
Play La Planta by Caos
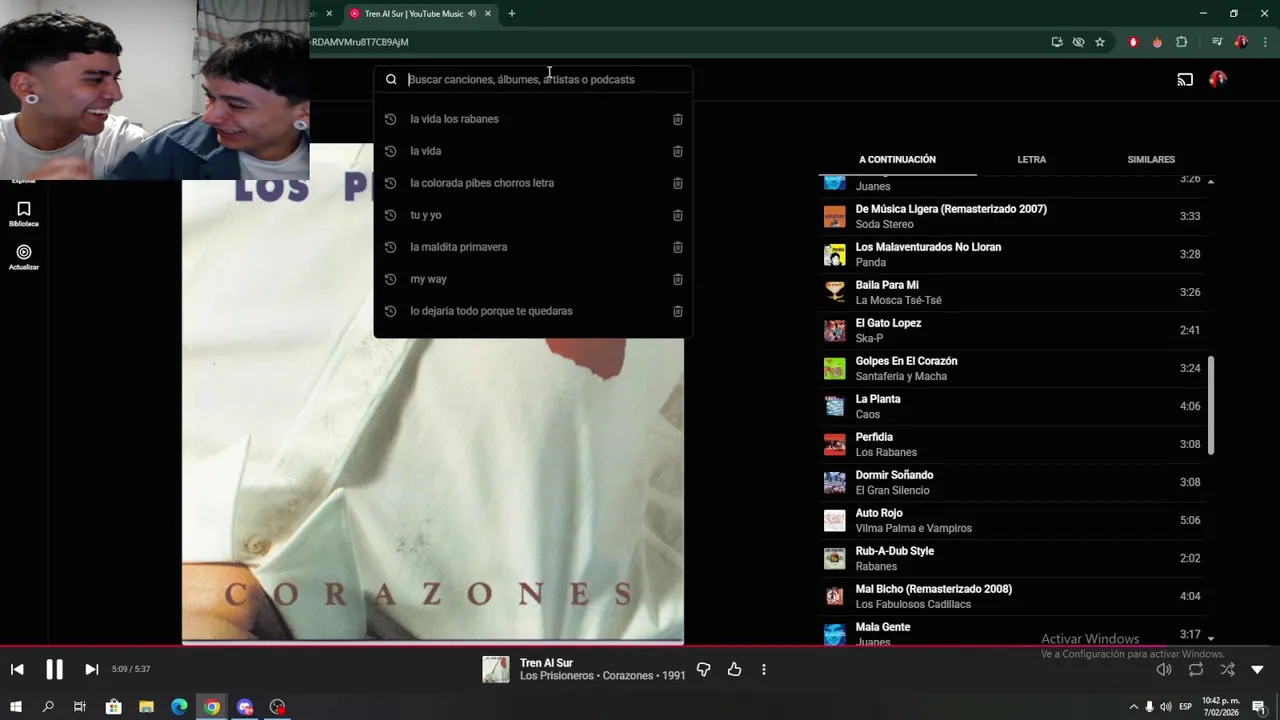[x=1012, y=406]
